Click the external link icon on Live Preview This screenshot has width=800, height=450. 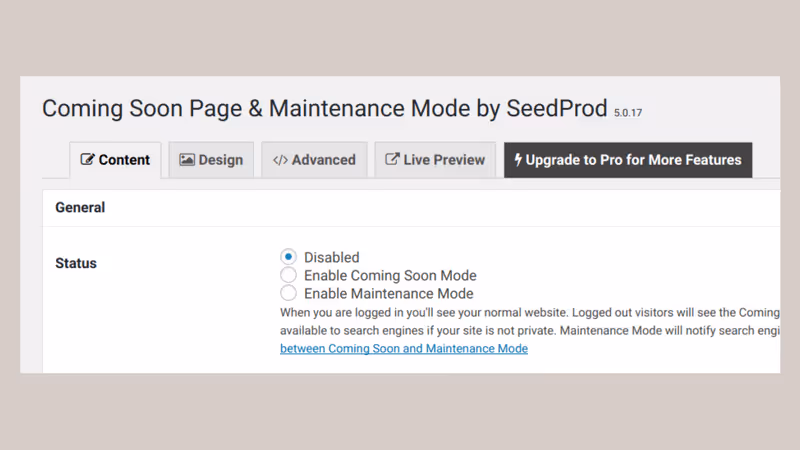[392, 159]
